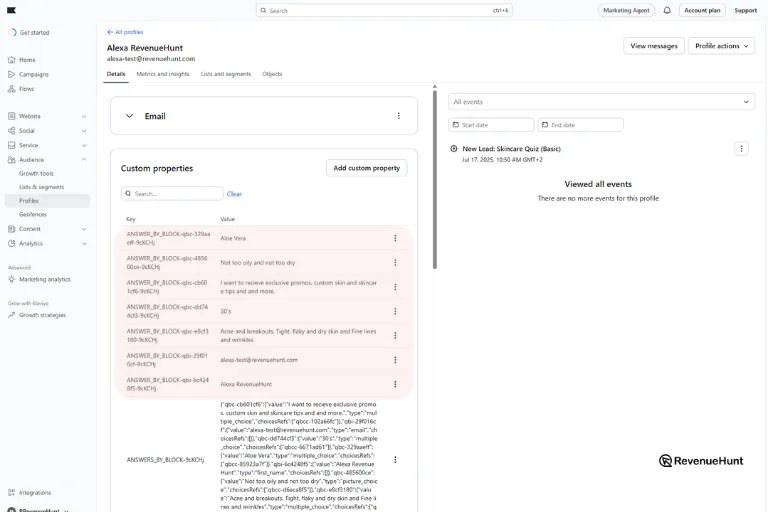Open options for exclusive promos row
The image size is (768, 512).
pyautogui.click(x=395, y=287)
